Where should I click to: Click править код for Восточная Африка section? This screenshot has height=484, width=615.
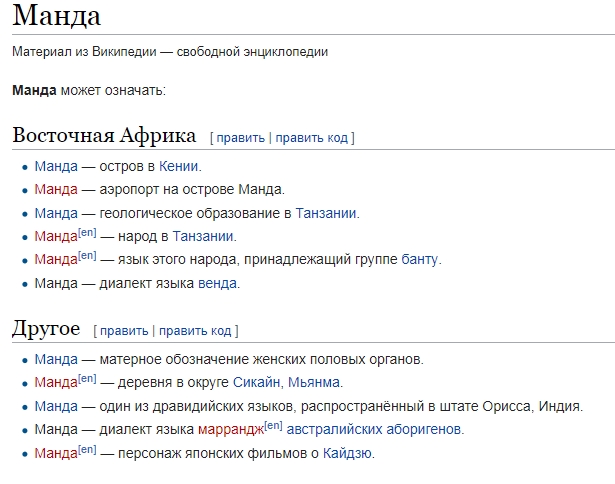tap(311, 138)
